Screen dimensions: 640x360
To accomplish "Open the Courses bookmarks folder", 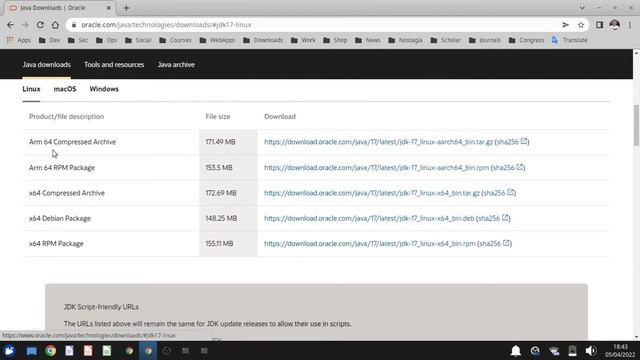I will [x=176, y=40].
